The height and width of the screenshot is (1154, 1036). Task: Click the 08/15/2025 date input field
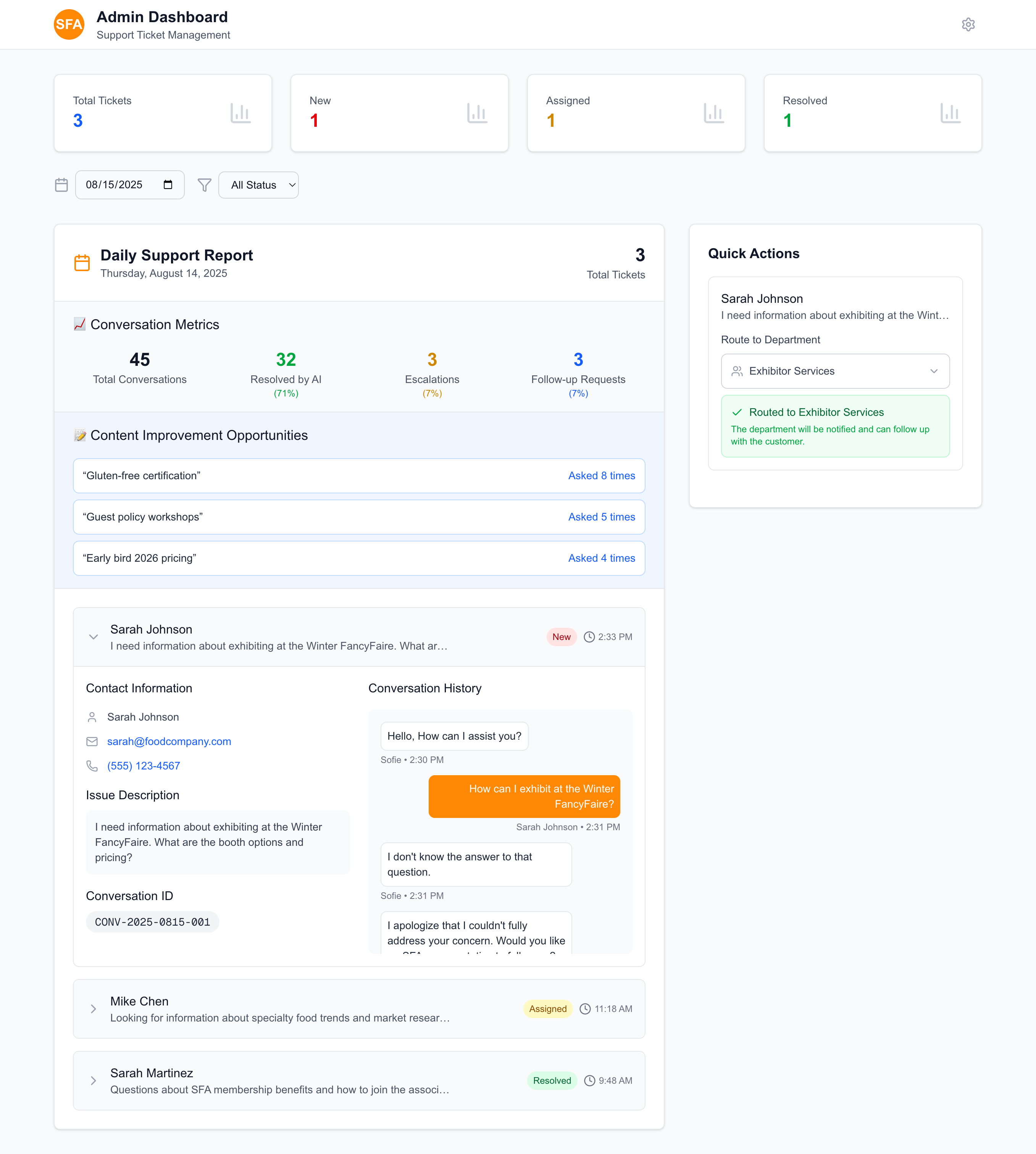115,184
